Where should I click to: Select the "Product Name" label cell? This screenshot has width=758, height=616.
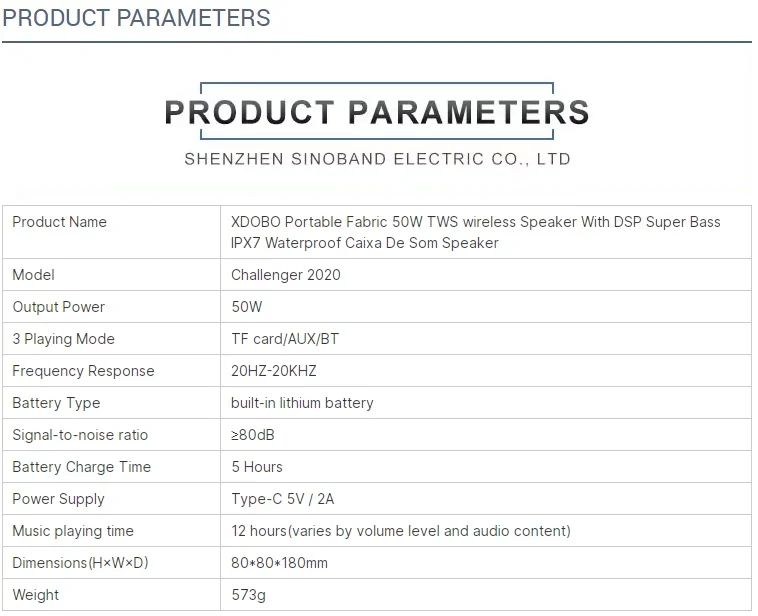click(x=59, y=222)
